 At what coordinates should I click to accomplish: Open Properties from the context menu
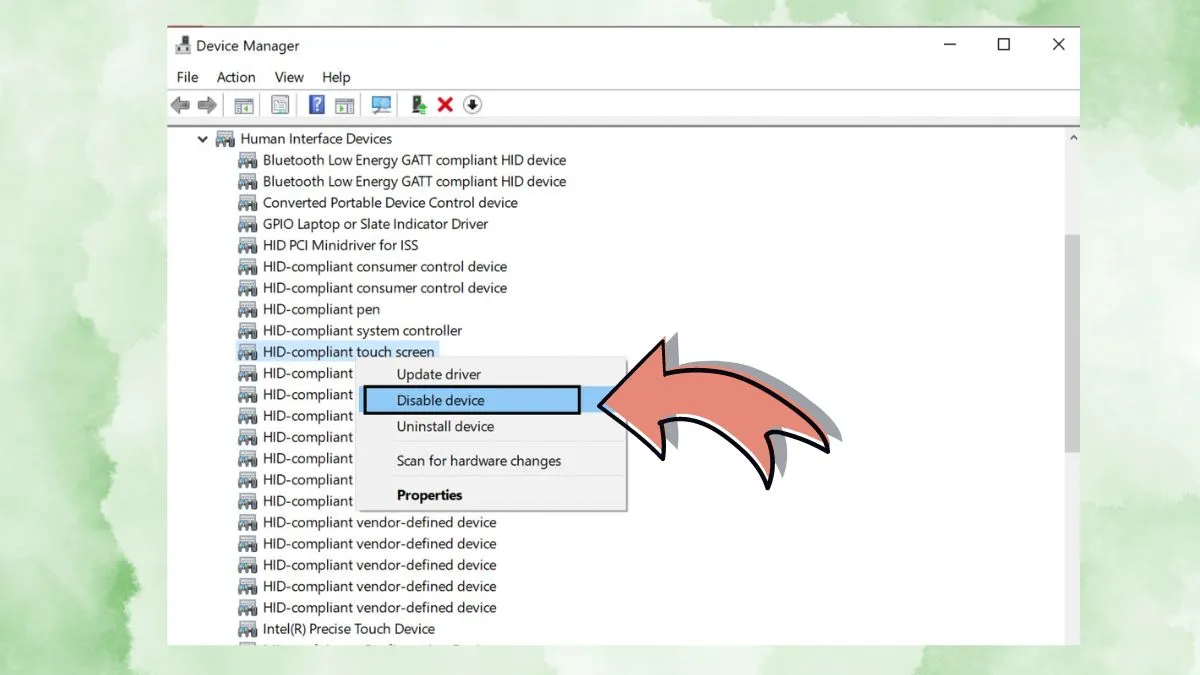429,495
